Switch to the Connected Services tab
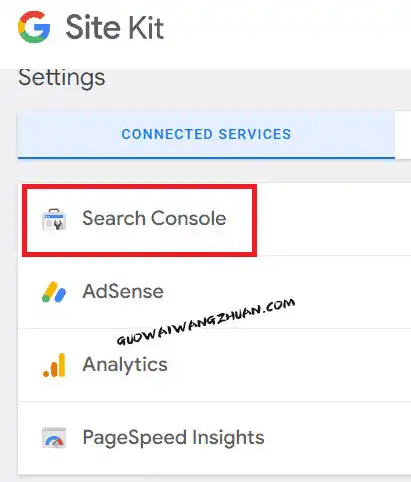411x482 pixels. click(x=206, y=134)
